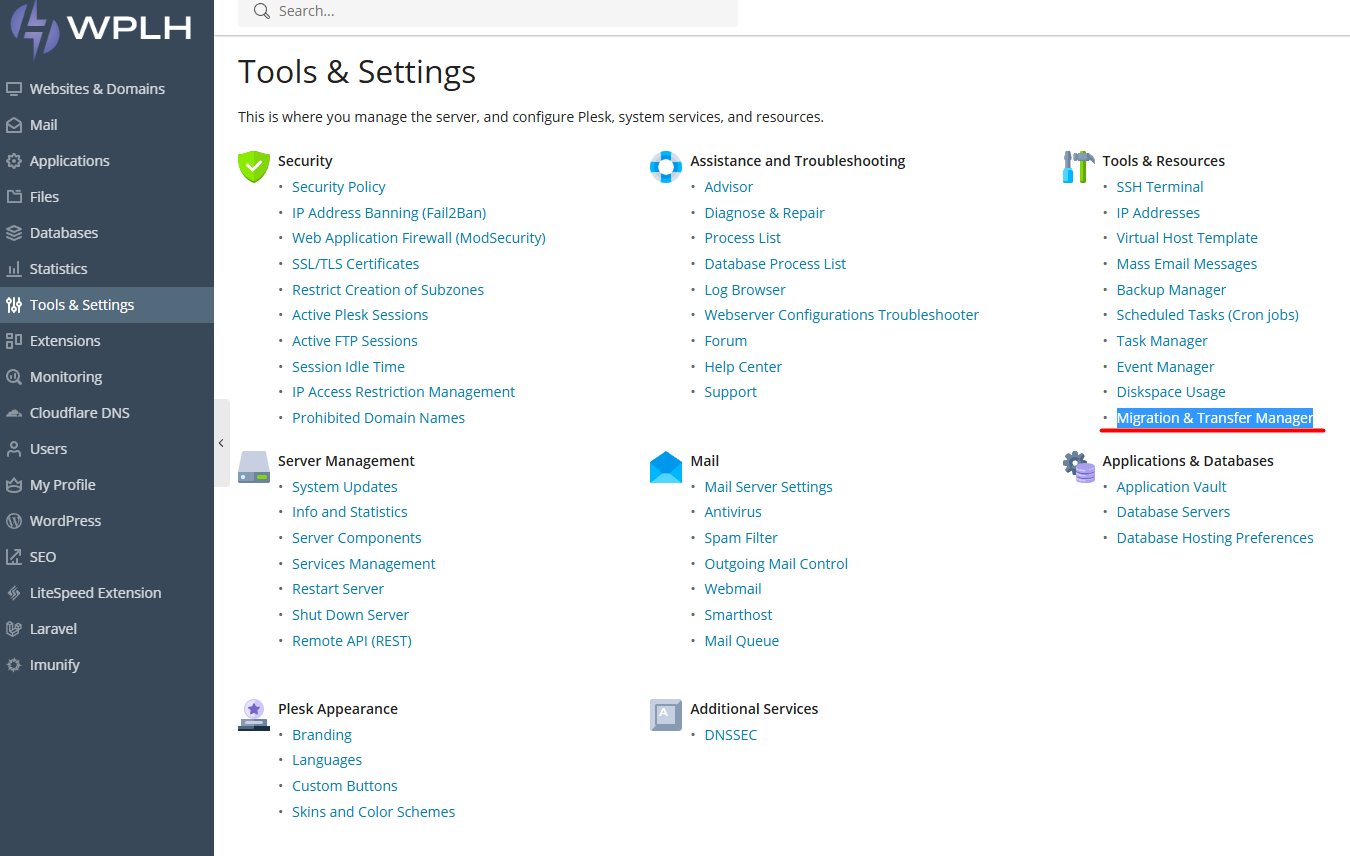Screen dimensions: 1350x856
Task: Click the Applications & Databases gears icon
Action: pyautogui.click(x=1078, y=467)
